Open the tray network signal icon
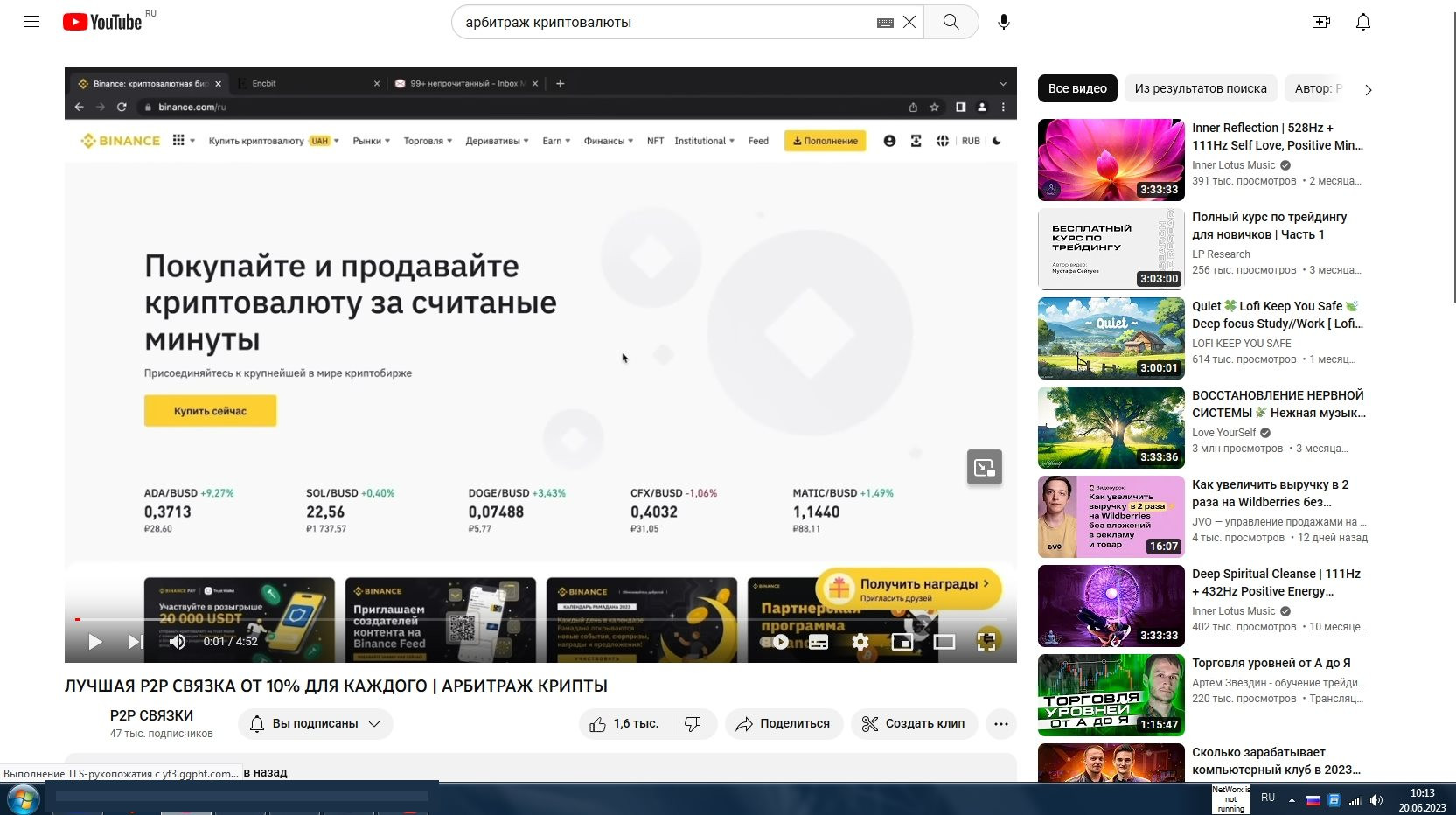 coord(1355,800)
